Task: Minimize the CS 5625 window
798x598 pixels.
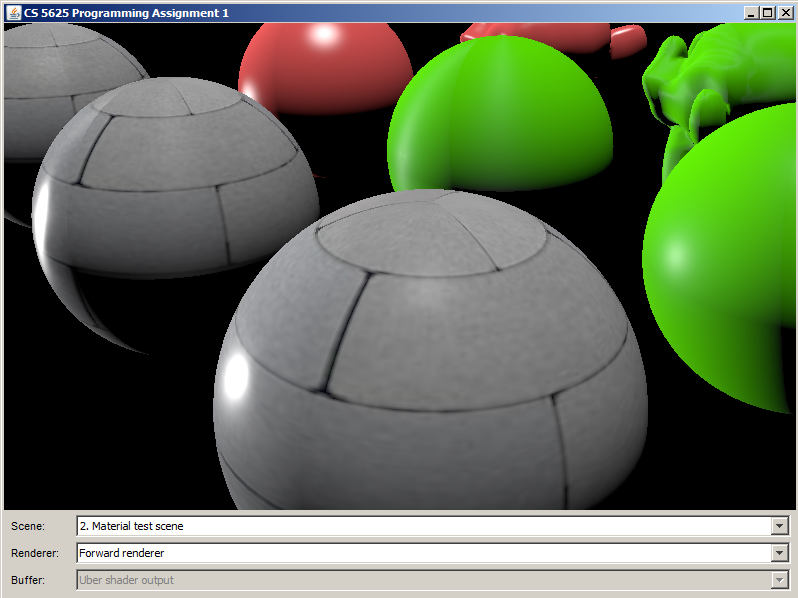Action: (750, 12)
